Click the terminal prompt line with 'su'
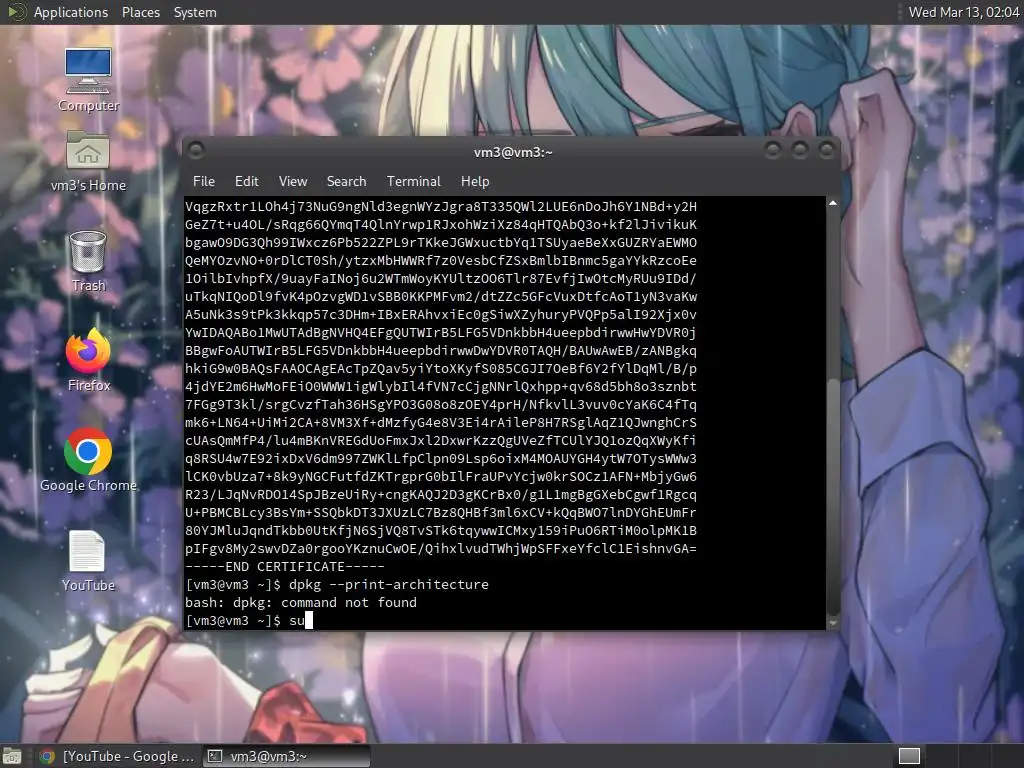The height and width of the screenshot is (768, 1024). [x=249, y=620]
